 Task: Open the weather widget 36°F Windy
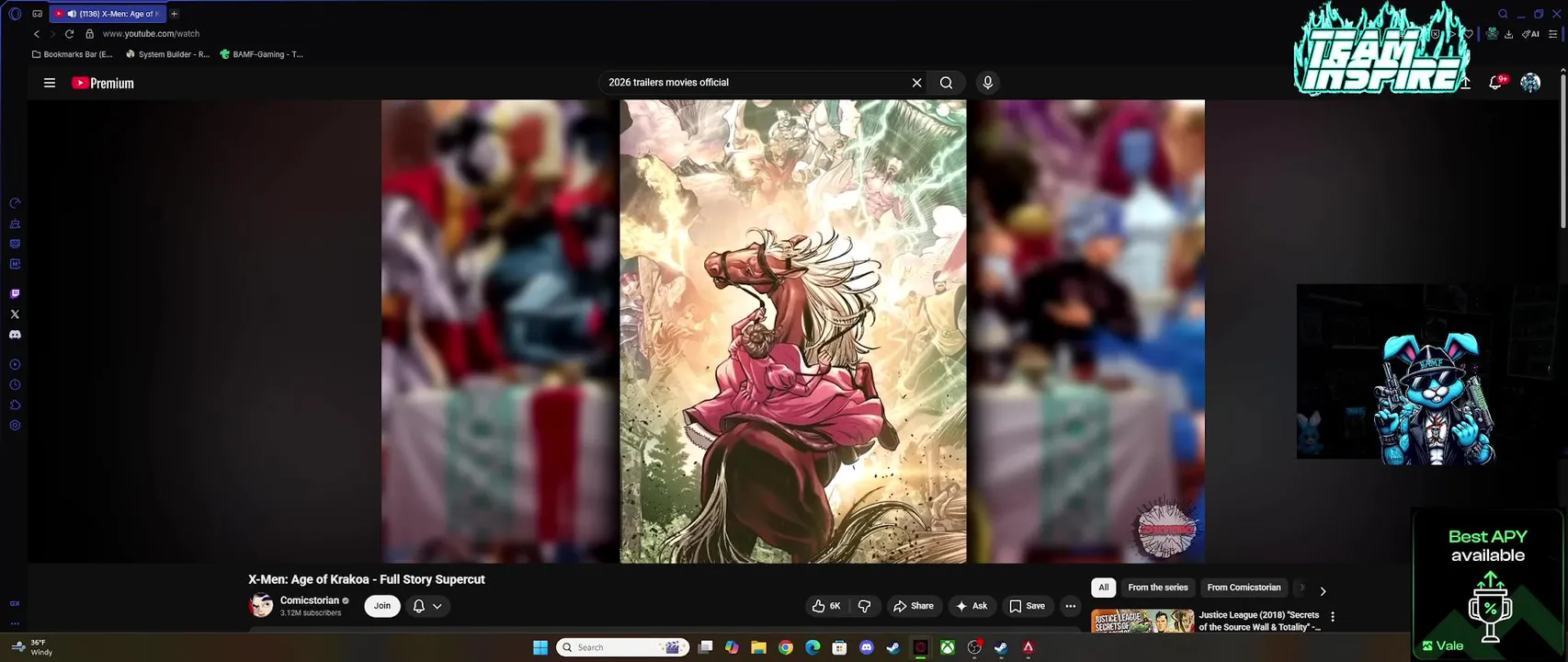pos(32,647)
